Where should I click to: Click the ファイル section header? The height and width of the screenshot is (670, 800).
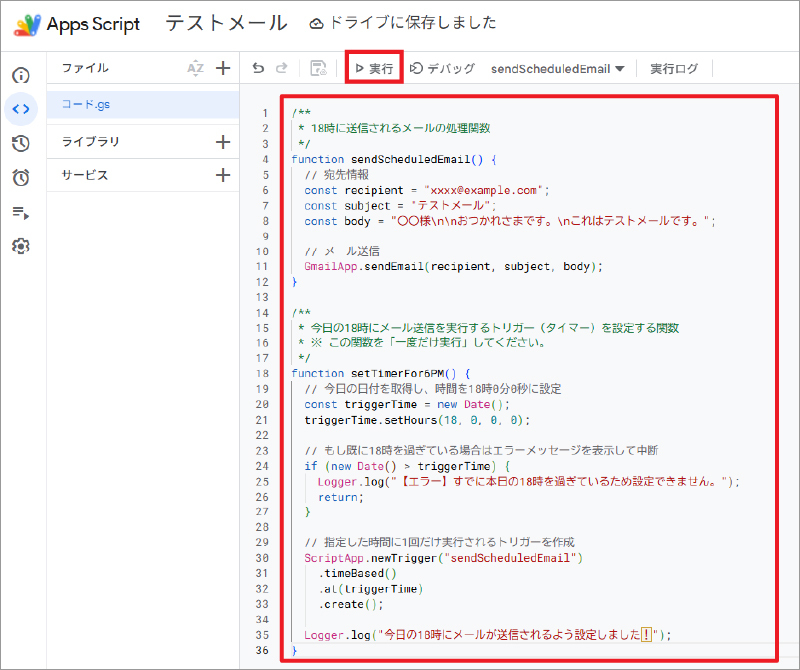tap(85, 68)
